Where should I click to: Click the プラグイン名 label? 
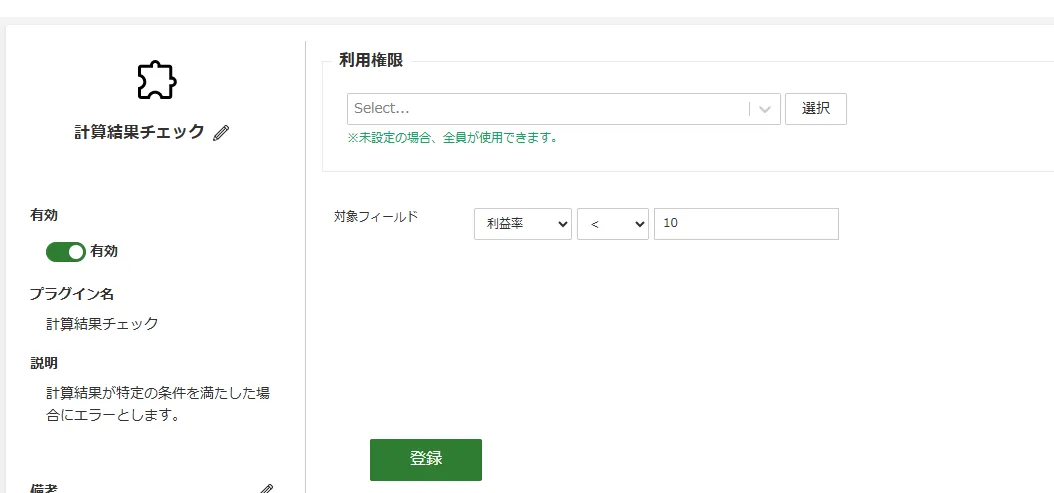[x=71, y=294]
